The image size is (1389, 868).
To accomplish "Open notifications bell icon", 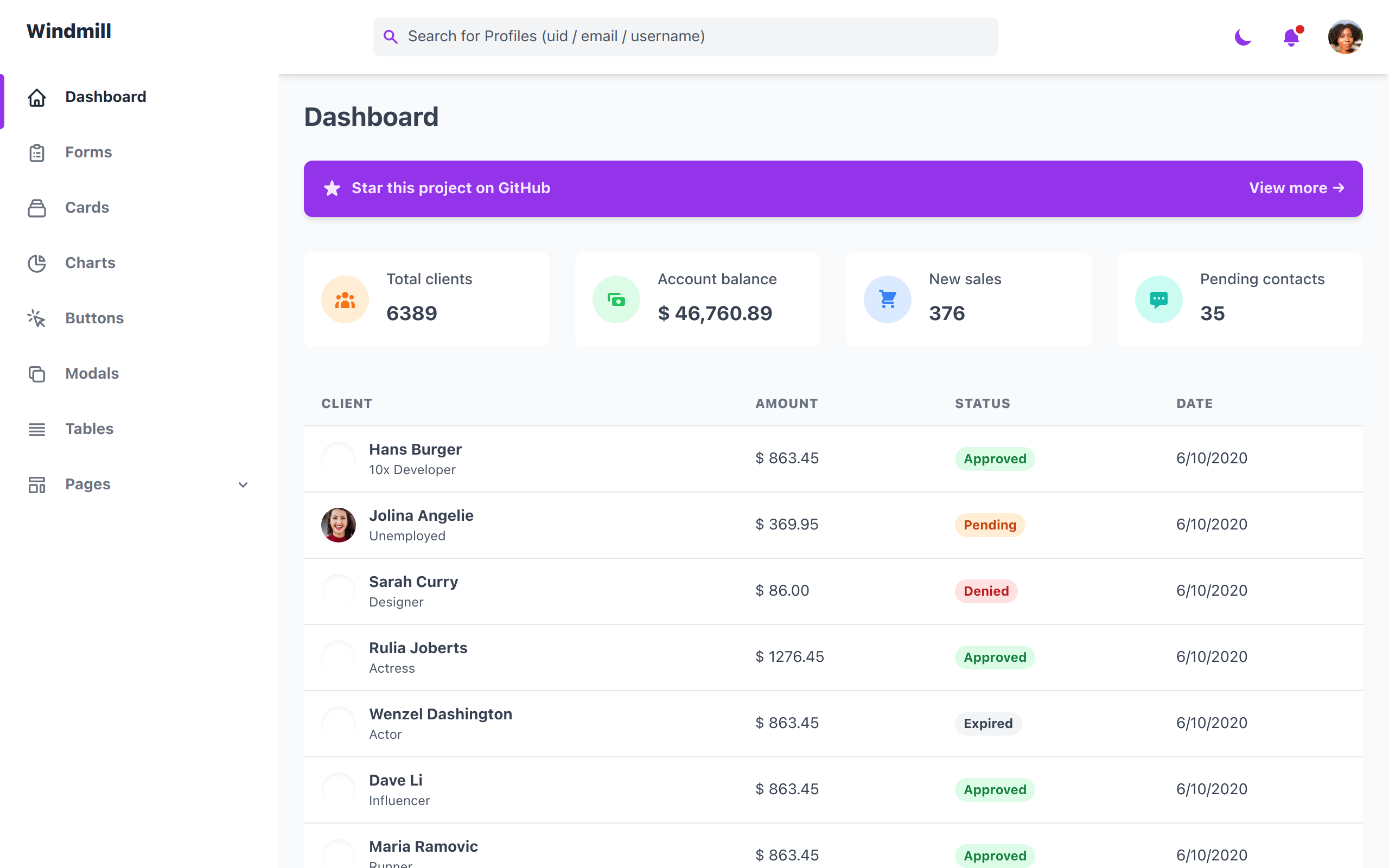I will click(1291, 37).
